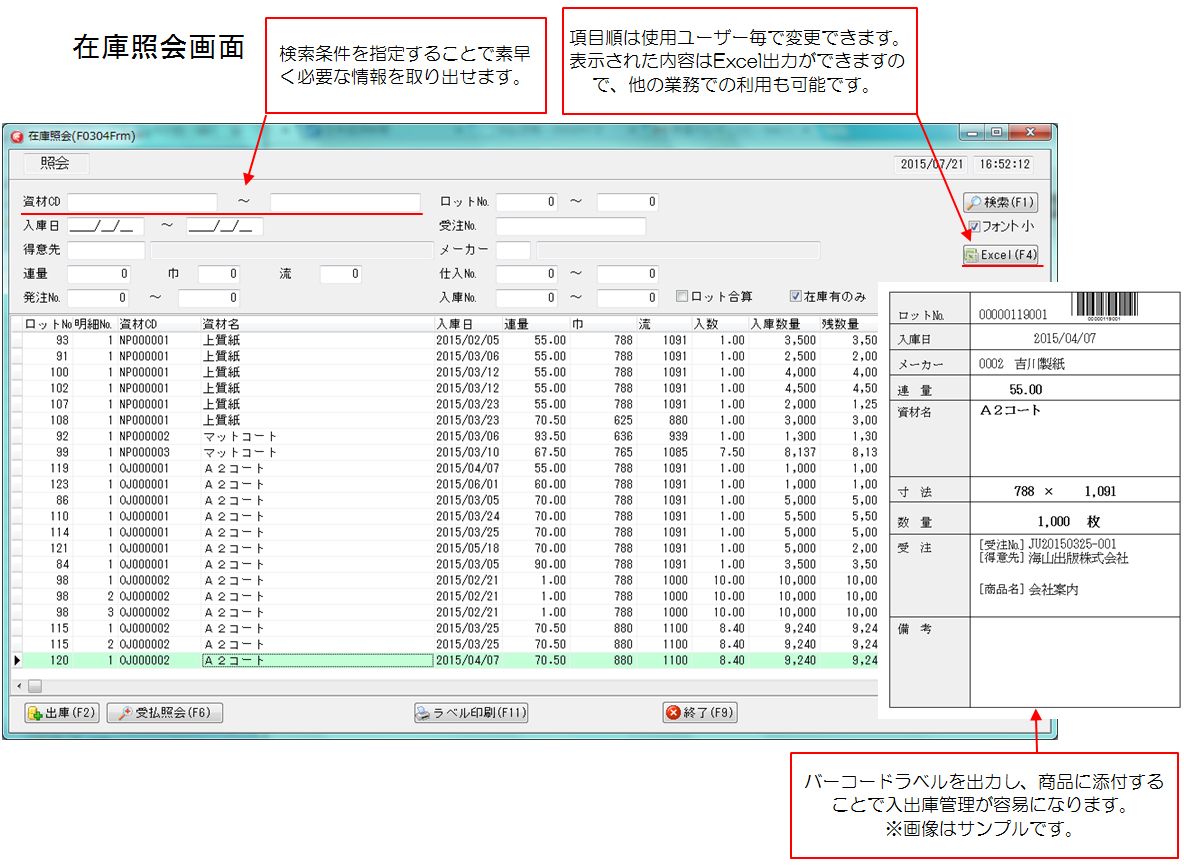This screenshot has height=865, width=1184.
Task: Click the horizontal scrollbar left arrow
Action: [19, 687]
